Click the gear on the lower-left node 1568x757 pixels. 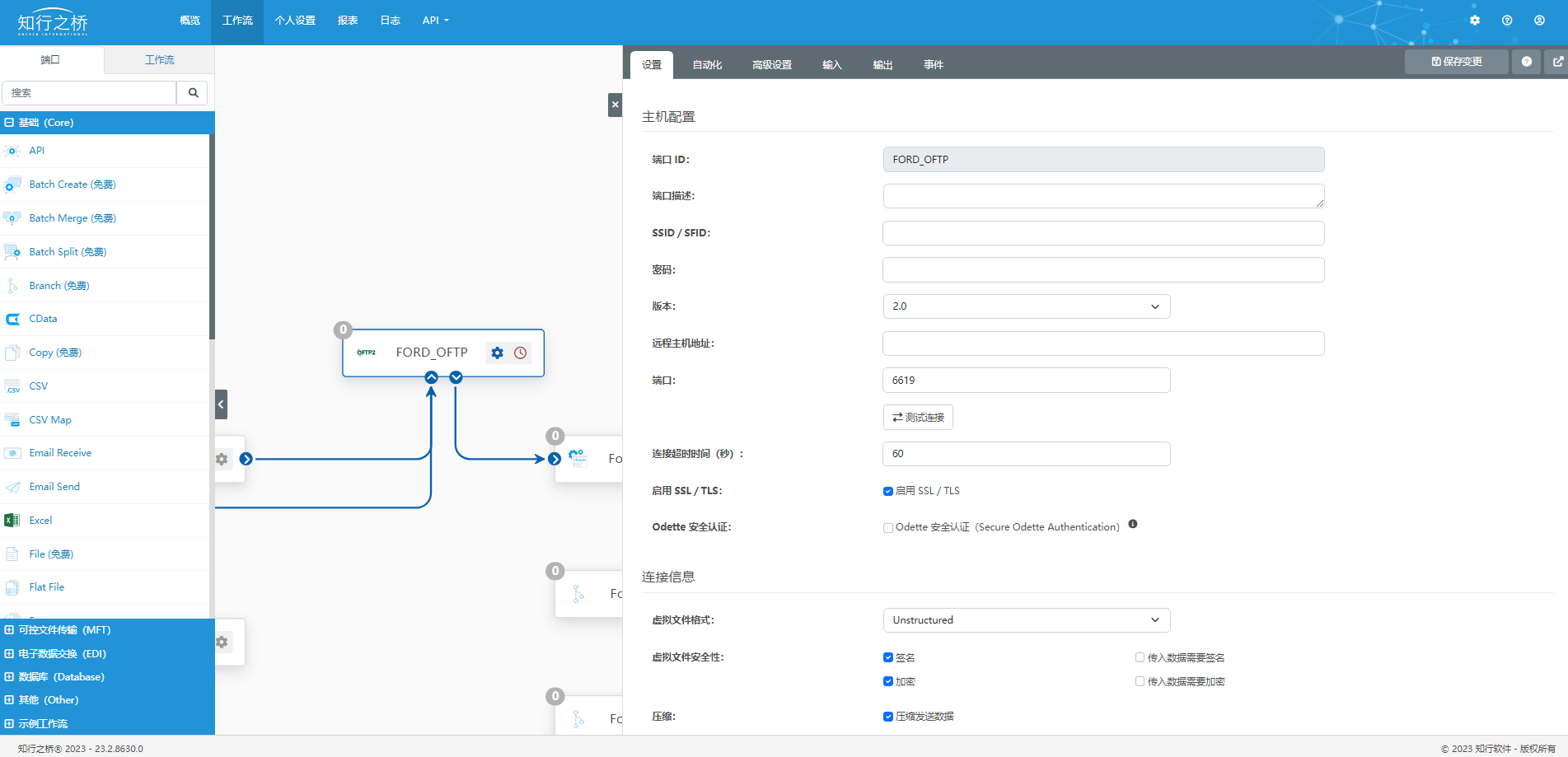[222, 642]
